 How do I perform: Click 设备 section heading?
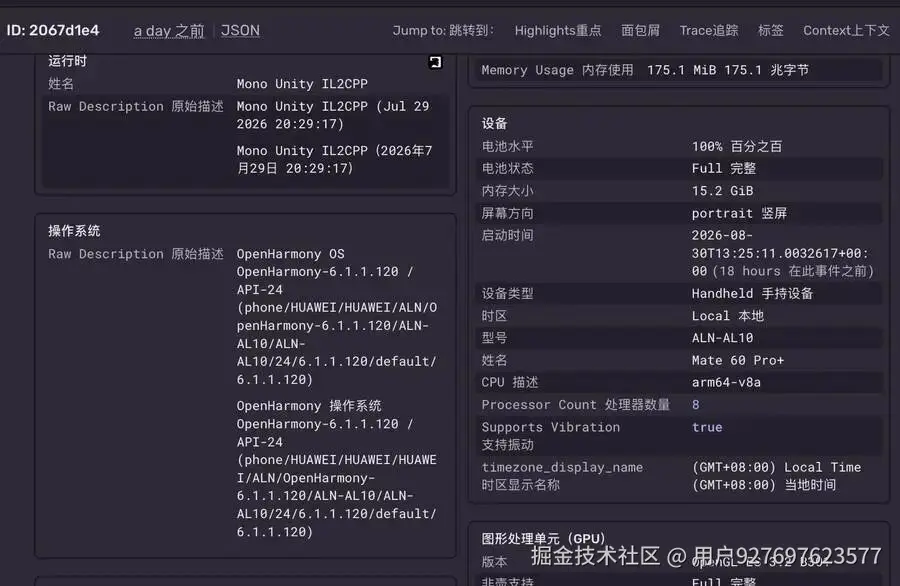(494, 123)
